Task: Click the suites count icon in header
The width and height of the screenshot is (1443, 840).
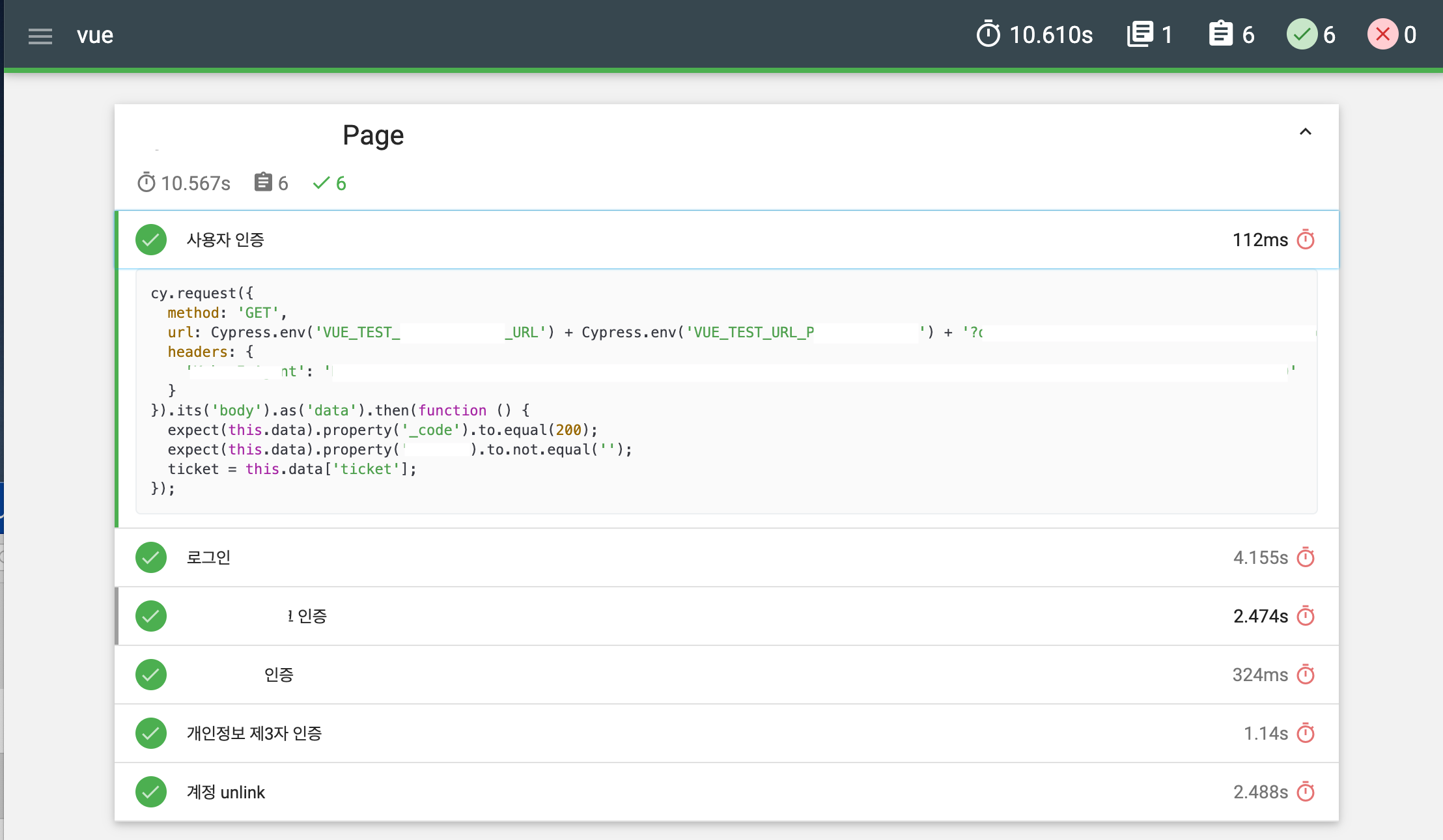Action: (1140, 34)
